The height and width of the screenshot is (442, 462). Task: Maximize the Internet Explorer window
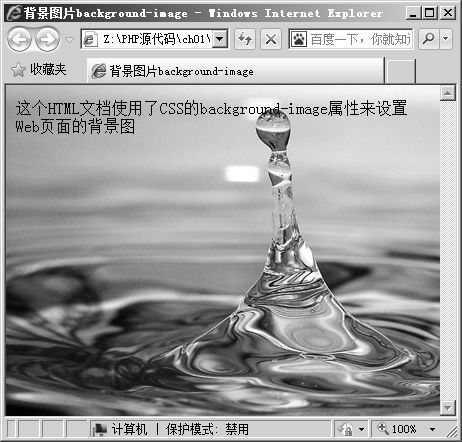click(x=429, y=13)
